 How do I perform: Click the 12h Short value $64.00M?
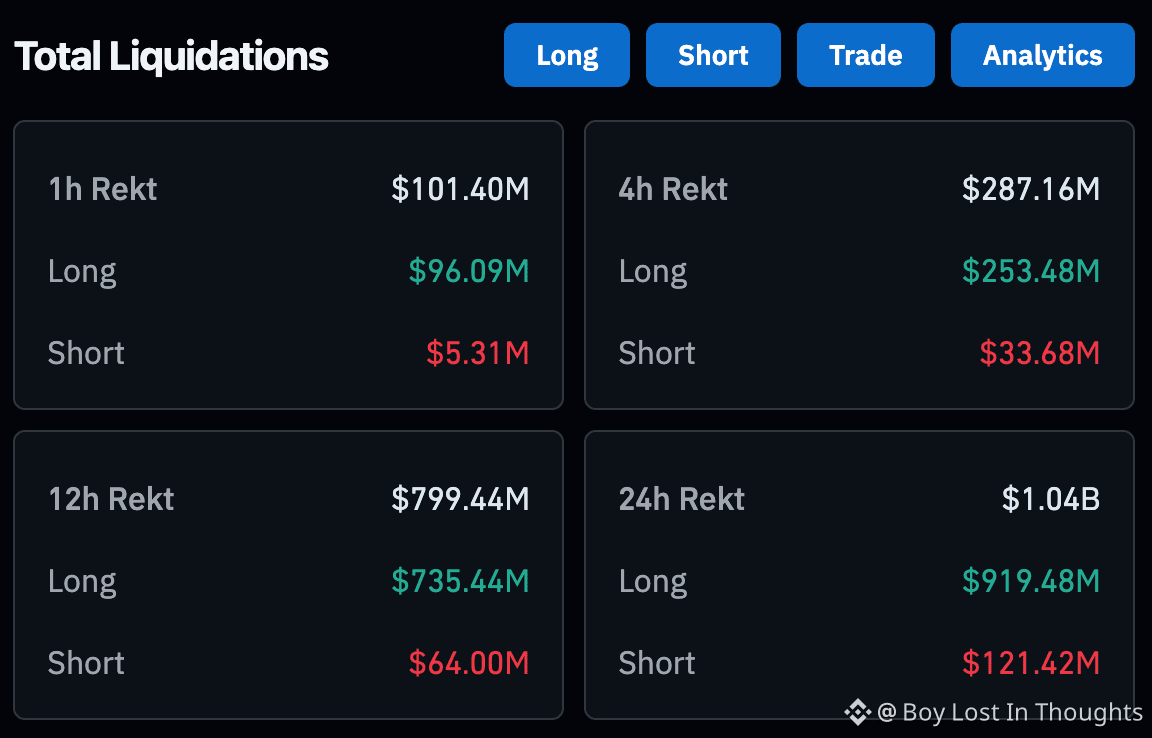tap(469, 663)
